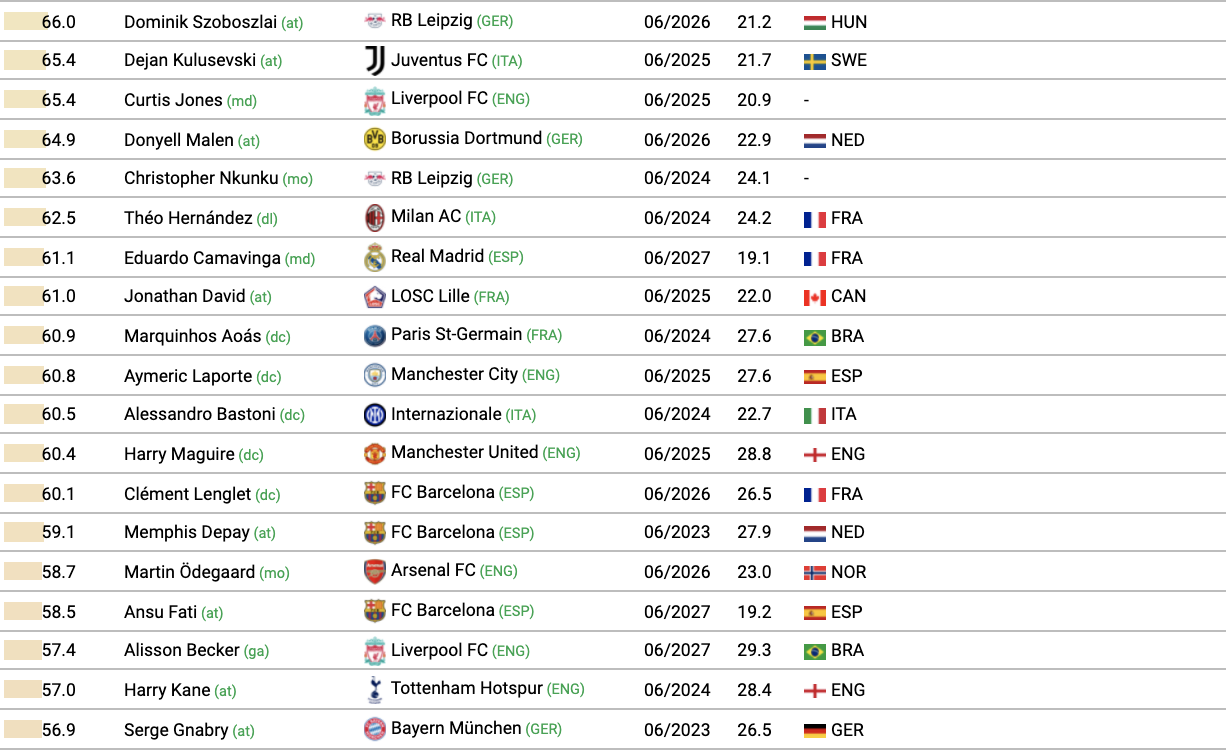Click the Borussia Dortmund club crest
1230x750 pixels.
pyautogui.click(x=374, y=140)
